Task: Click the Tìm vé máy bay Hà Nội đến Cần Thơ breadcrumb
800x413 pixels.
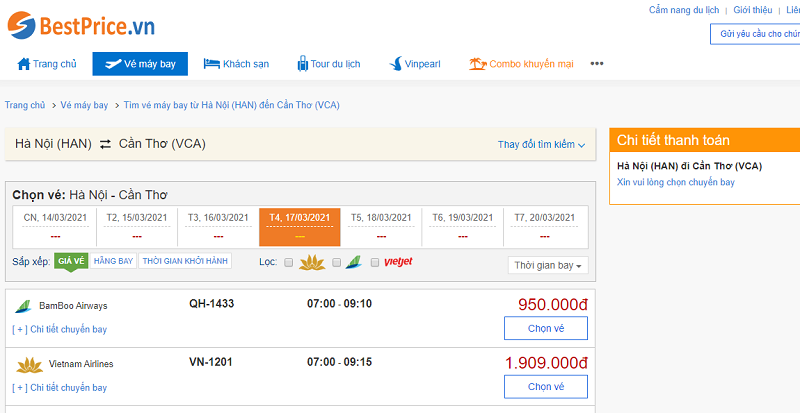Action: click(x=232, y=105)
